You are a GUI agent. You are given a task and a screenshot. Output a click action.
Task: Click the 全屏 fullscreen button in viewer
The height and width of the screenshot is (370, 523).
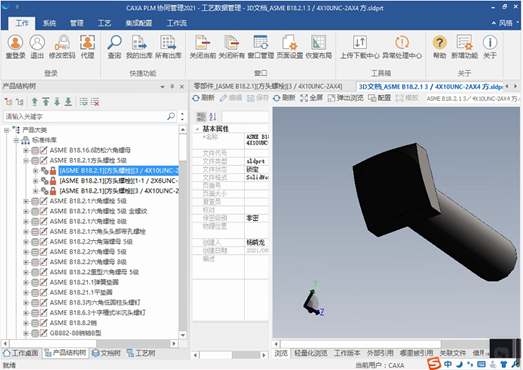[x=312, y=98]
